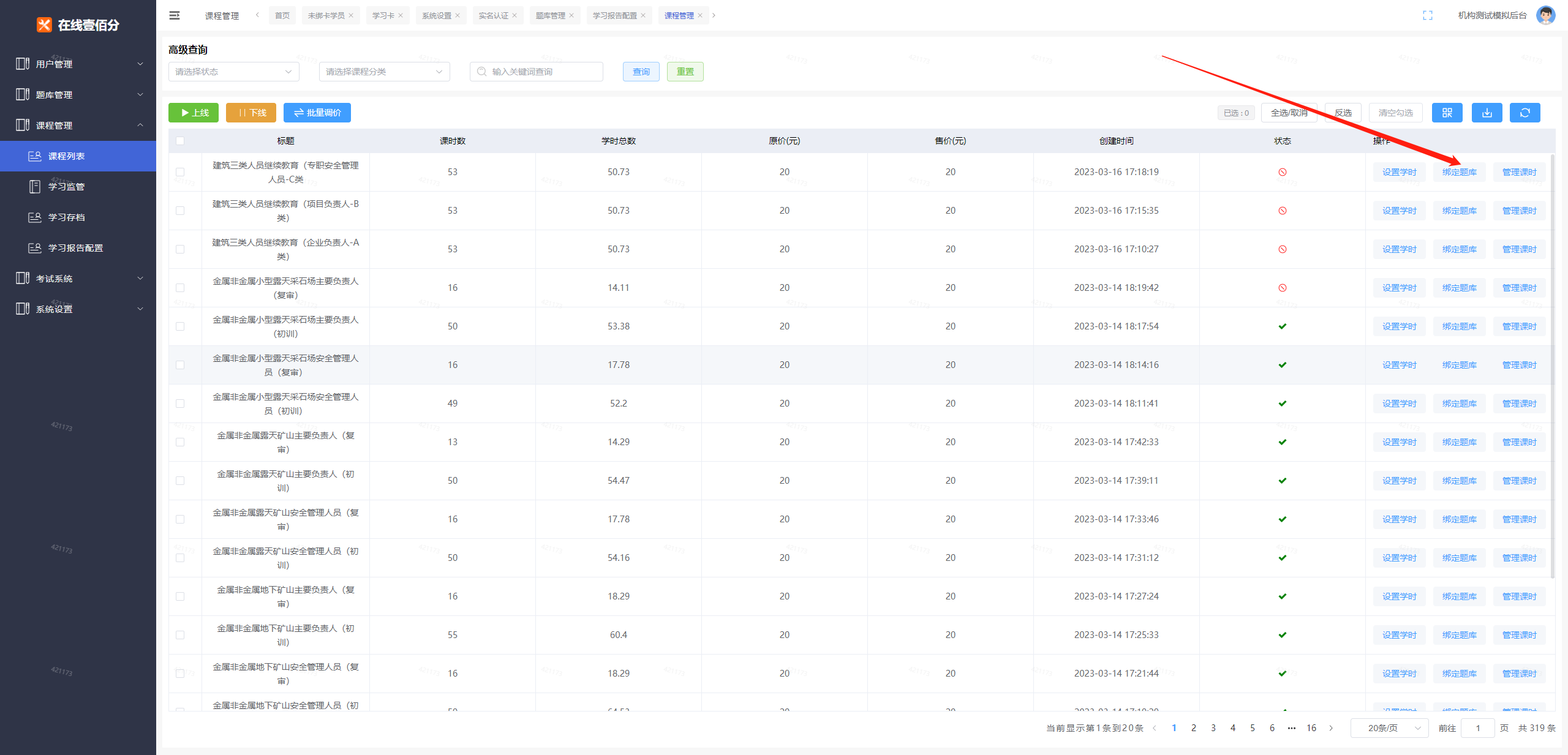Viewport: 1568px width, 755px height.
Task: Collapse the 课程管理 sidebar menu
Action: [x=78, y=125]
